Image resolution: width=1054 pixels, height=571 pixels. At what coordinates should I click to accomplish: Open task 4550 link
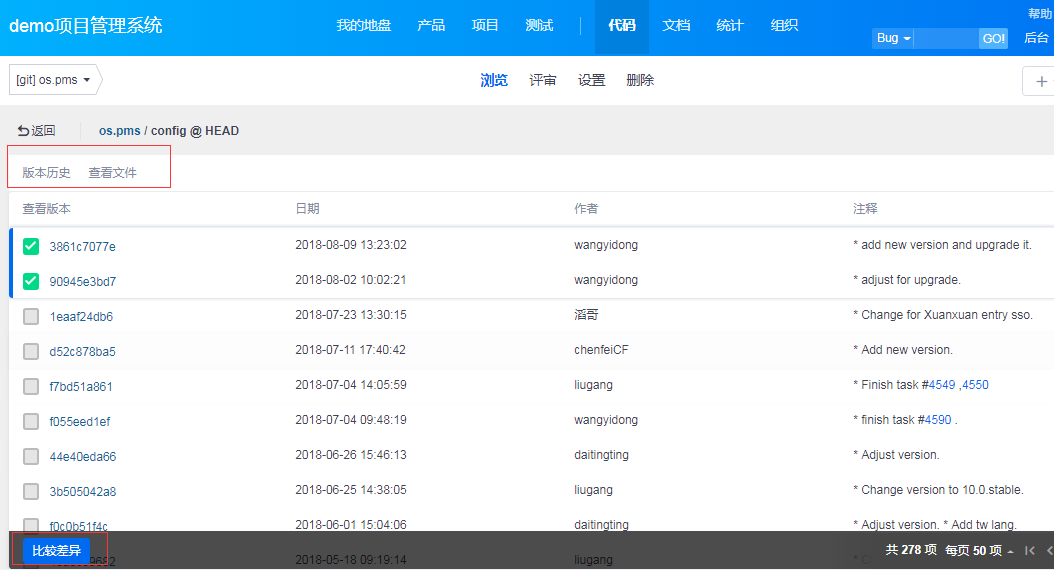coord(975,385)
